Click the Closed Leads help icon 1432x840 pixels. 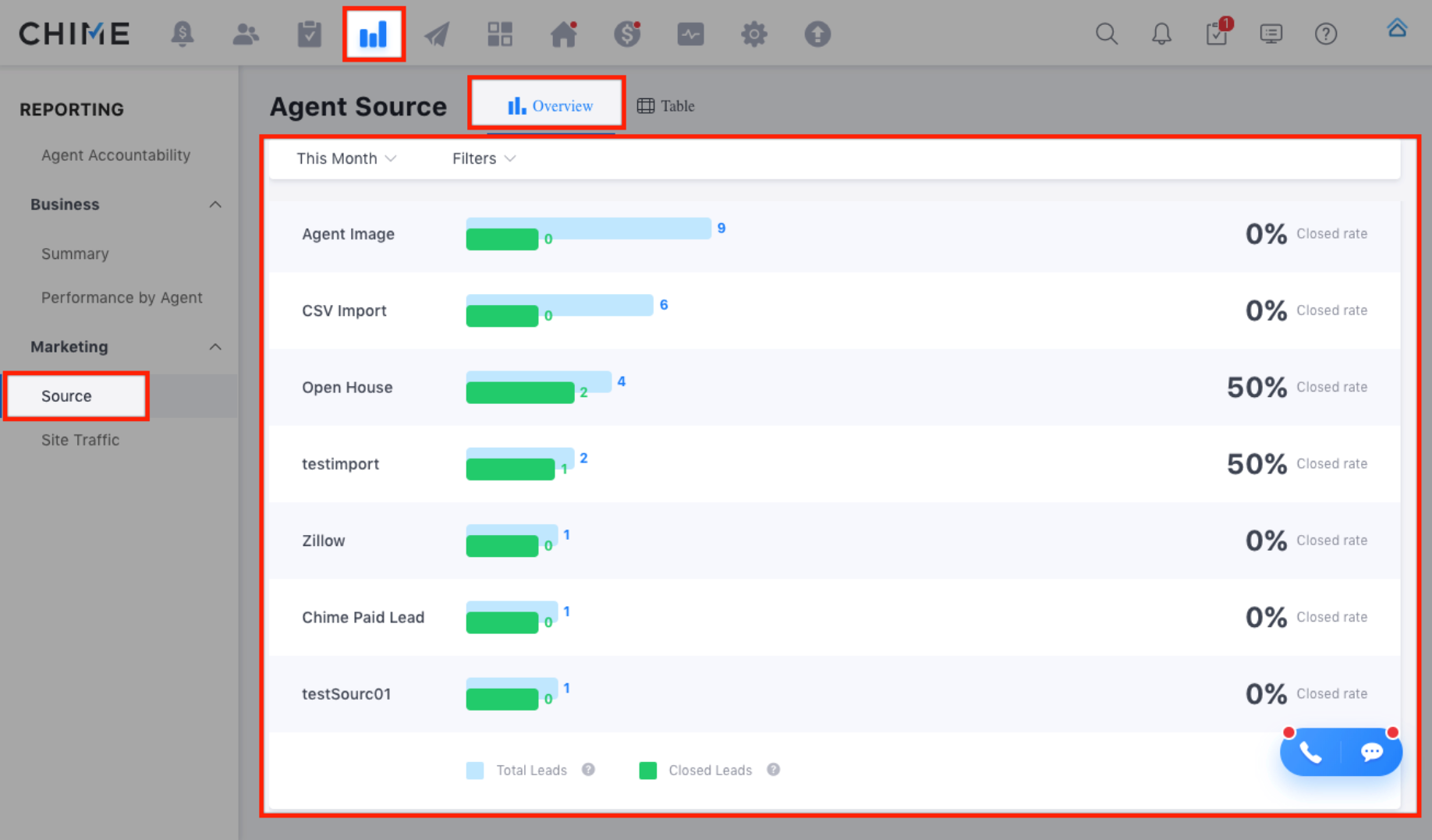coord(773,770)
